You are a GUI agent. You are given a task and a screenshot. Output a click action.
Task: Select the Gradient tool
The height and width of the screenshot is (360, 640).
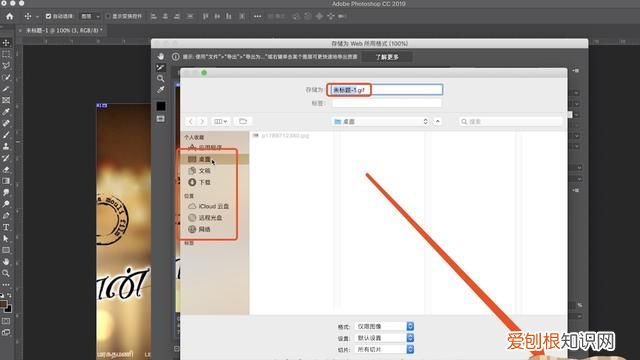coord(6,181)
